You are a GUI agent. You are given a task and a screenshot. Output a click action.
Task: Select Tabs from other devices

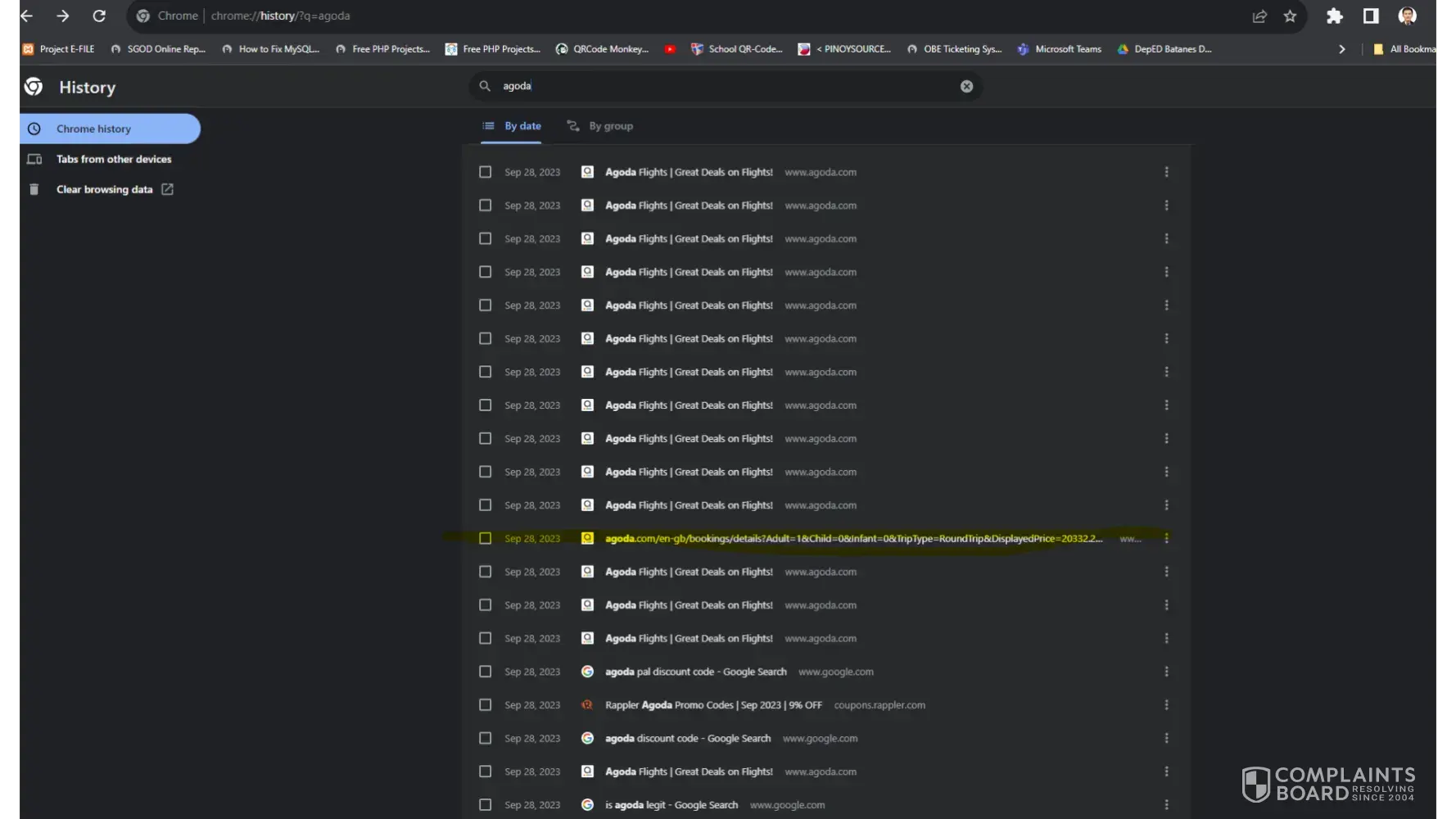[114, 159]
